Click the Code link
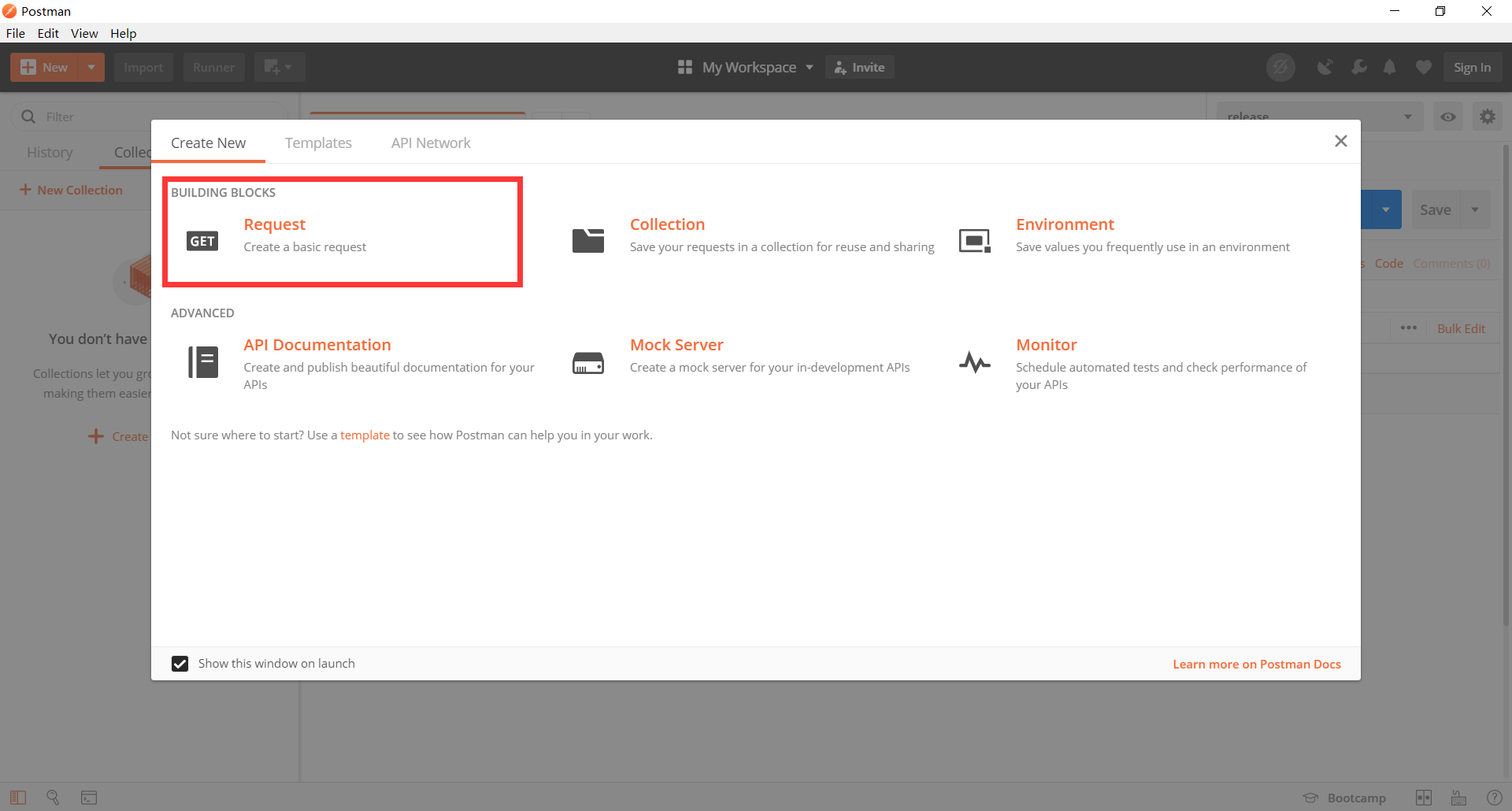 pyautogui.click(x=1389, y=263)
